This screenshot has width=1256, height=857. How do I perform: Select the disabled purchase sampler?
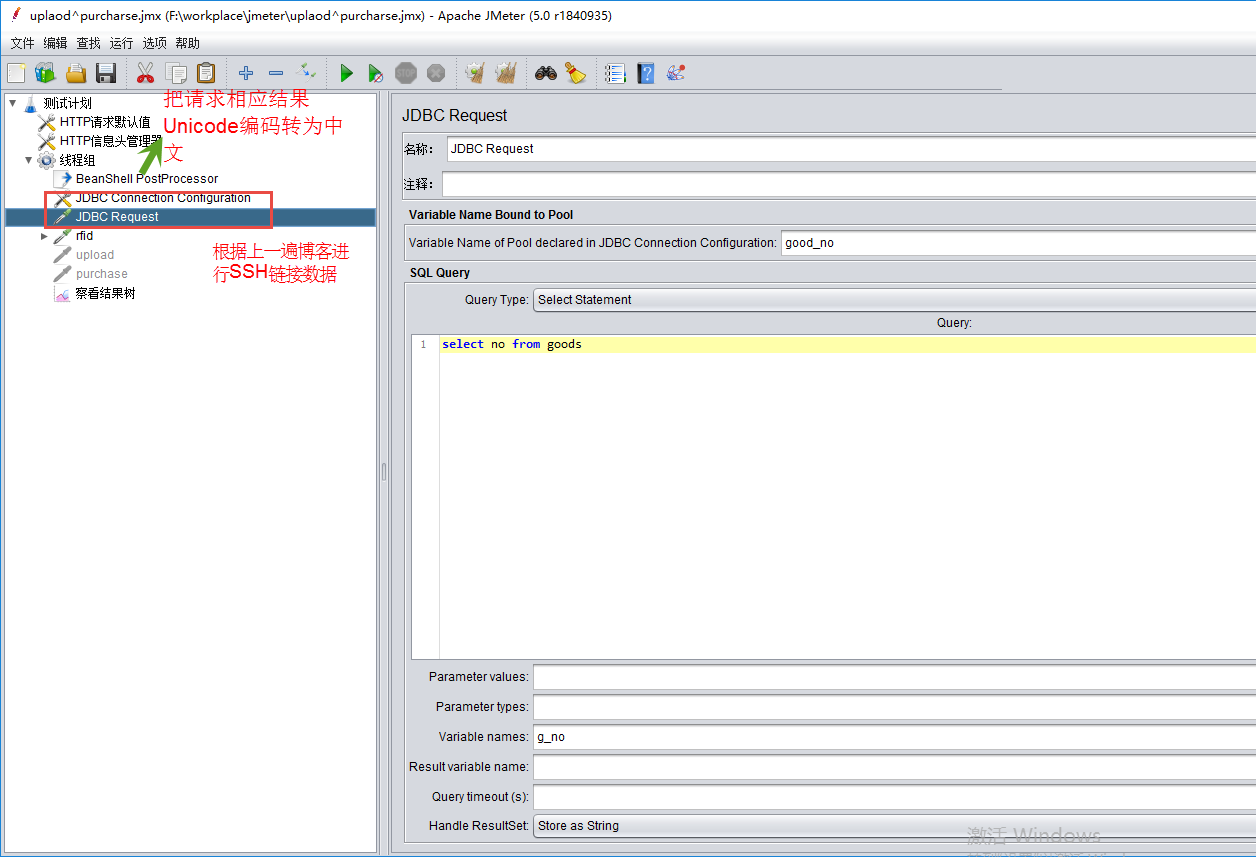(x=102, y=274)
